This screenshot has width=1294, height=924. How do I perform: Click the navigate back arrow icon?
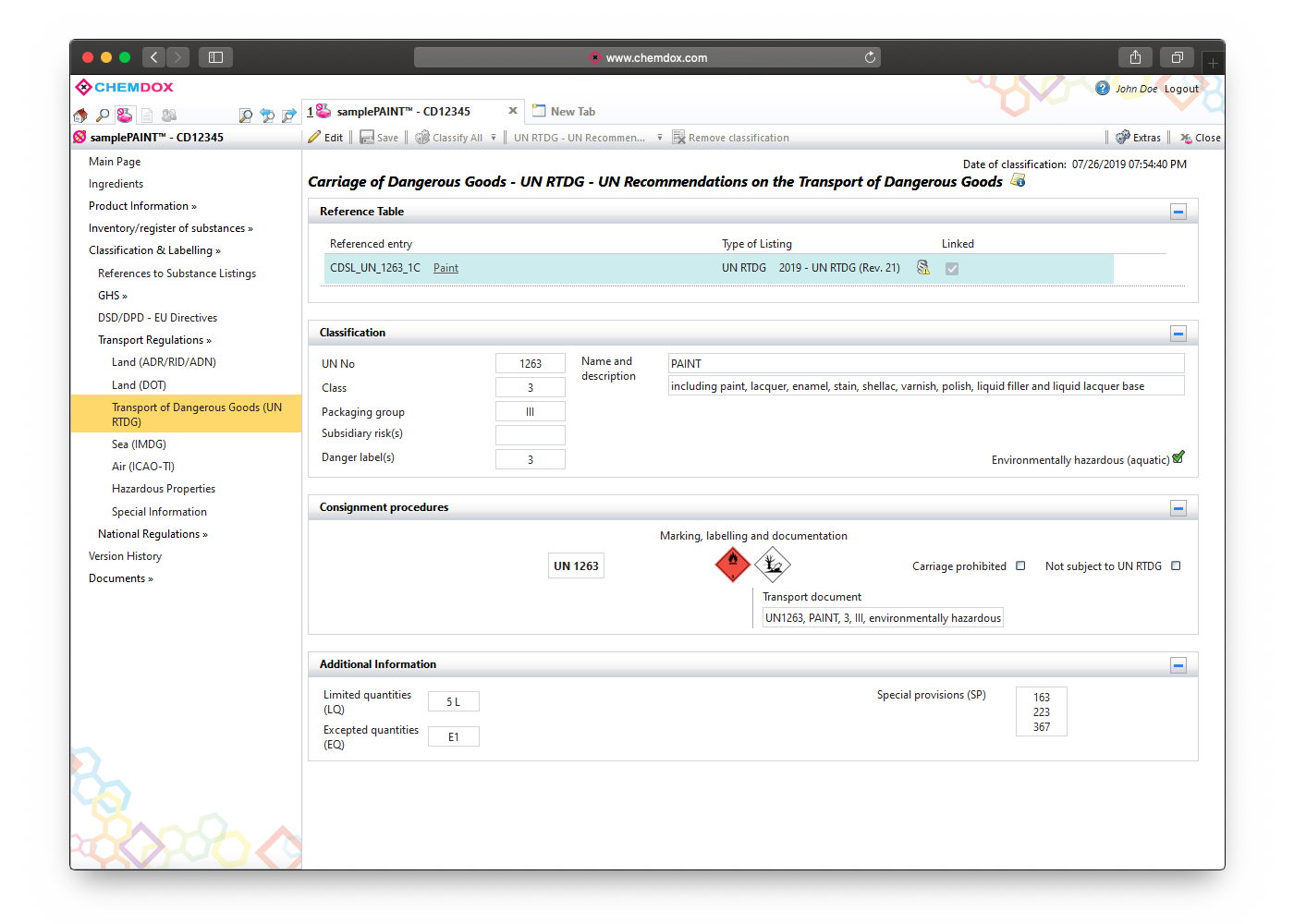(x=267, y=115)
